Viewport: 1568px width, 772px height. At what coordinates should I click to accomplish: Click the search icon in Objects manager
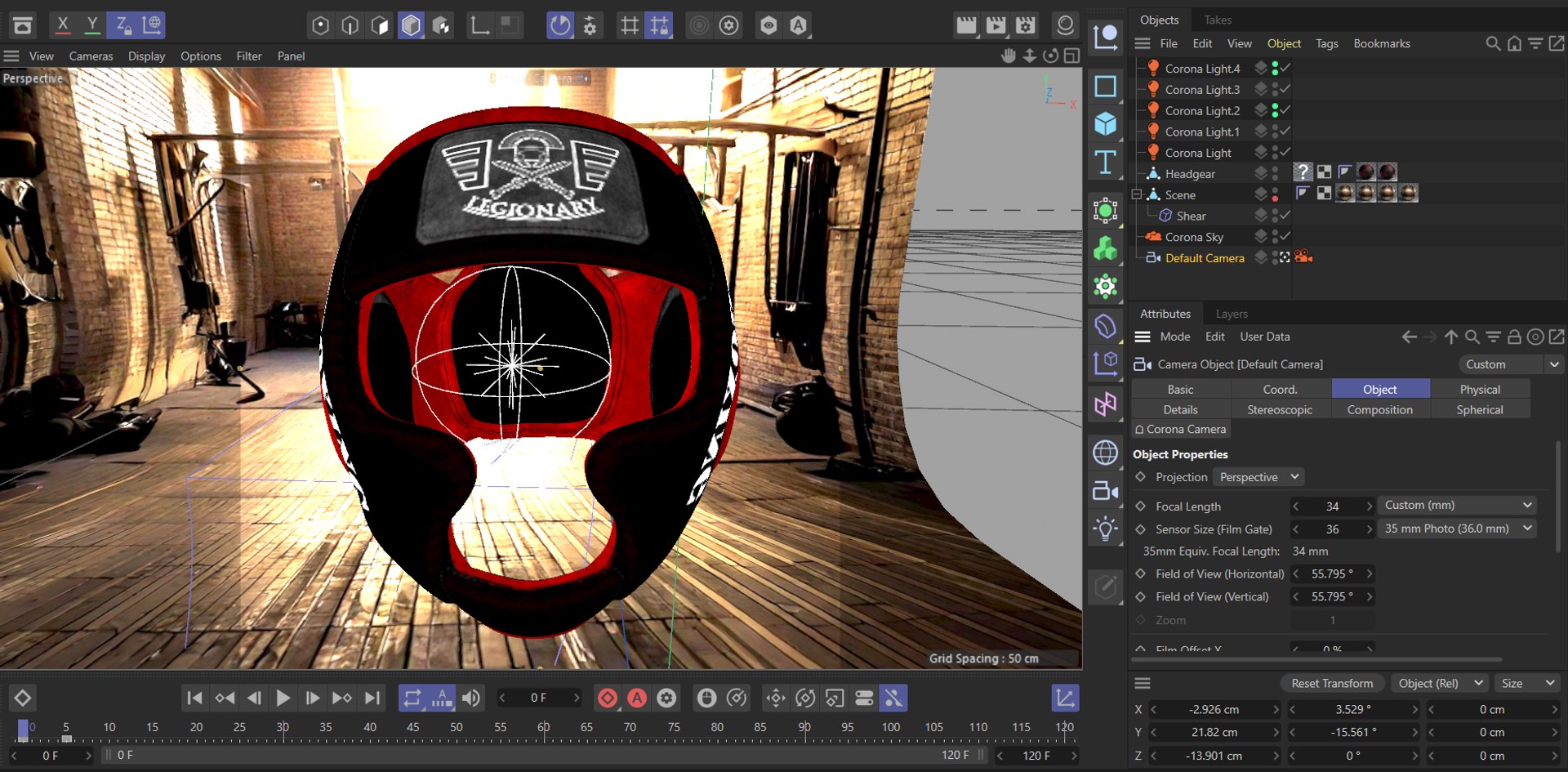point(1492,43)
